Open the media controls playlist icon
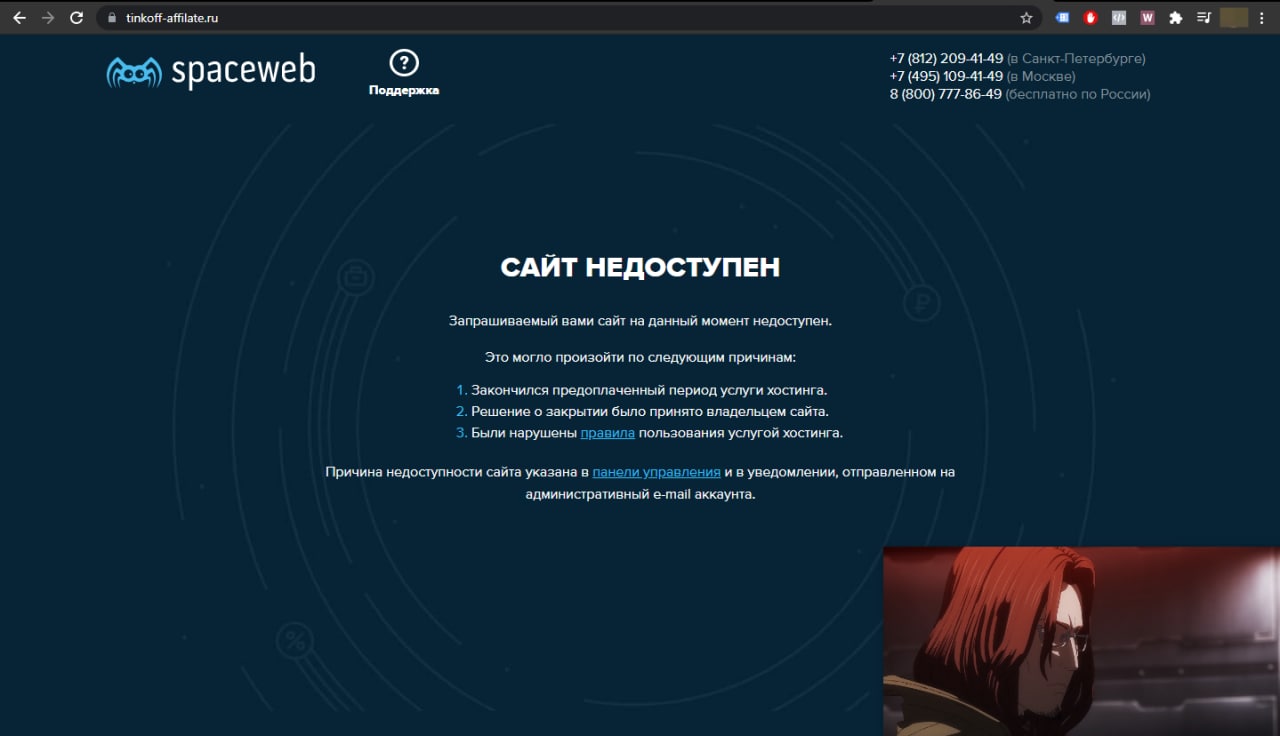Screen dimensions: 1280x736 [x=1204, y=18]
